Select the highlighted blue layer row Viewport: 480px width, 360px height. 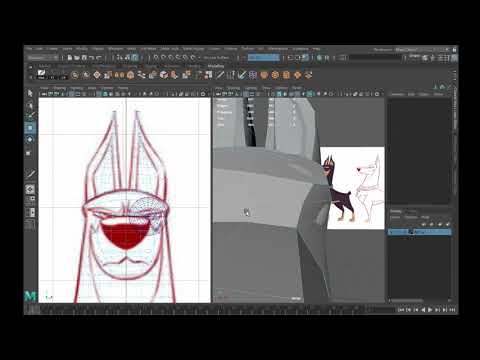420,232
